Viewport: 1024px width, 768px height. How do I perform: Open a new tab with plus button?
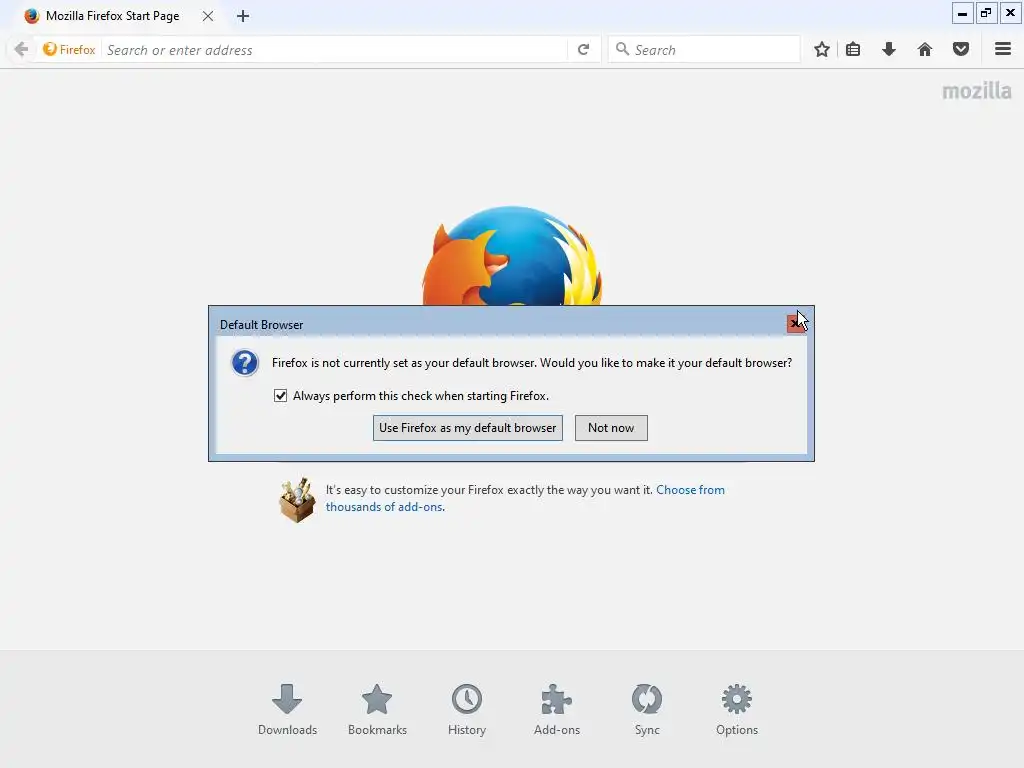243,16
